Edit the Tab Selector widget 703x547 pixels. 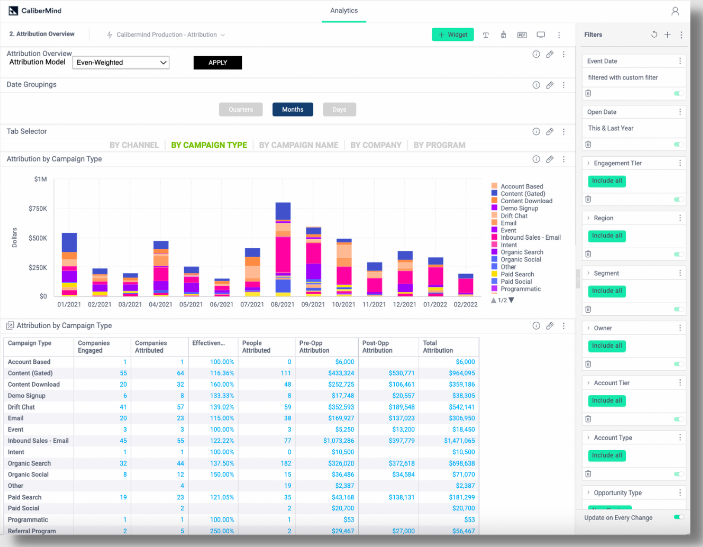coord(550,132)
